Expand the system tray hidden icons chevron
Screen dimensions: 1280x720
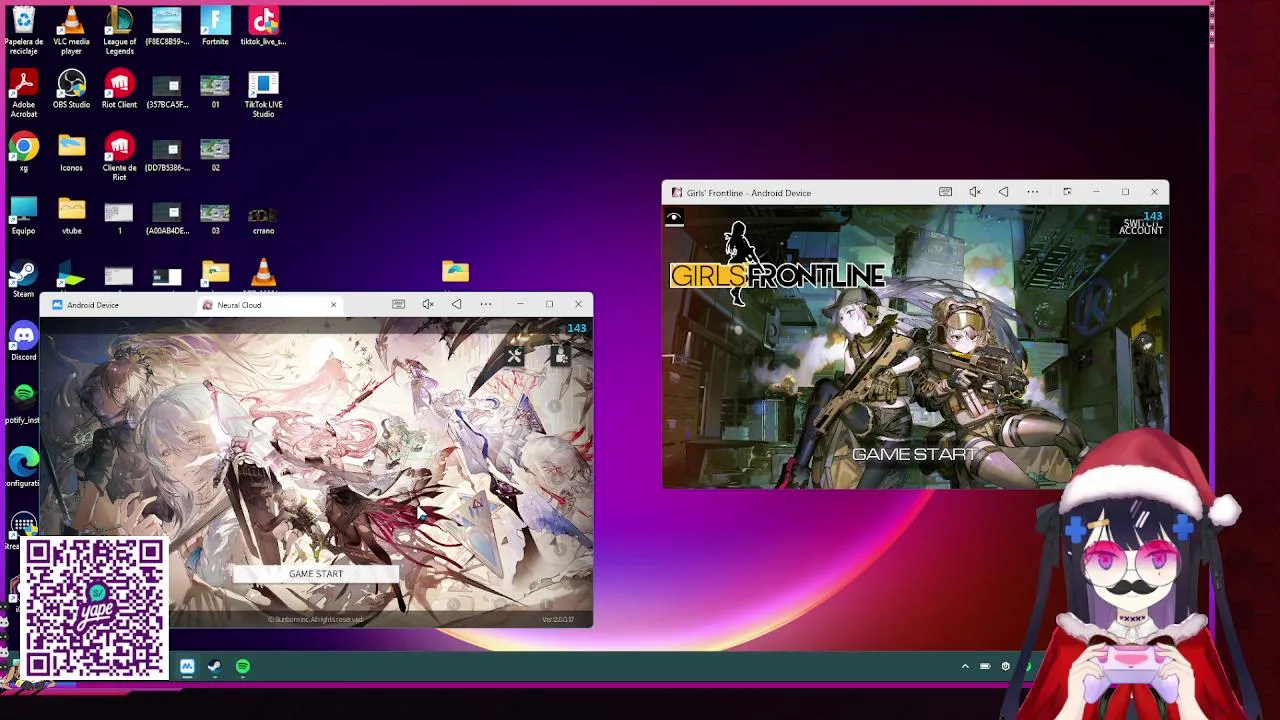click(965, 666)
